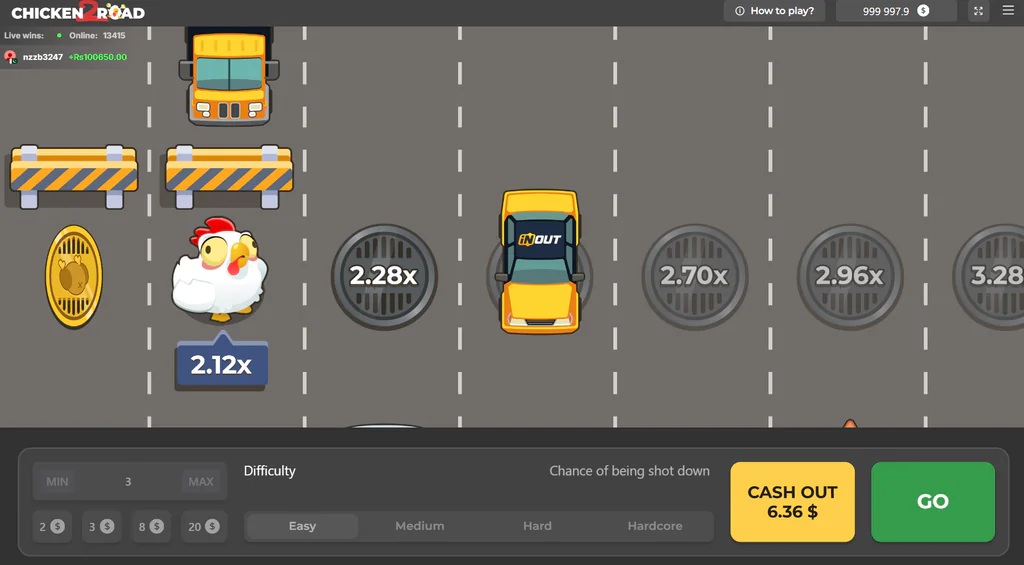Select Medium difficulty
Viewport: 1024px width, 565px height.
tap(420, 526)
